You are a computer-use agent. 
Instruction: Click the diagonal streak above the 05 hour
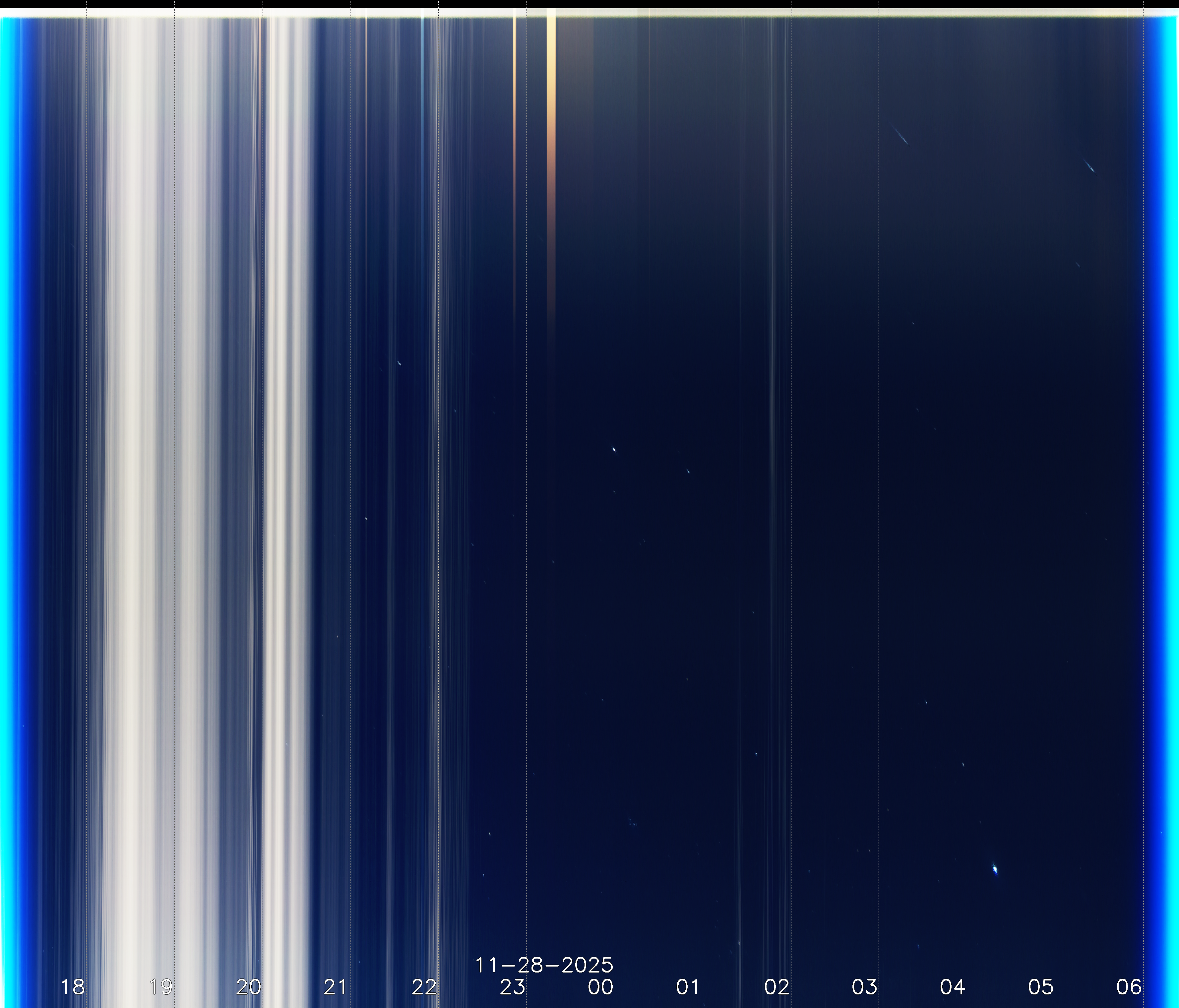click(1089, 166)
